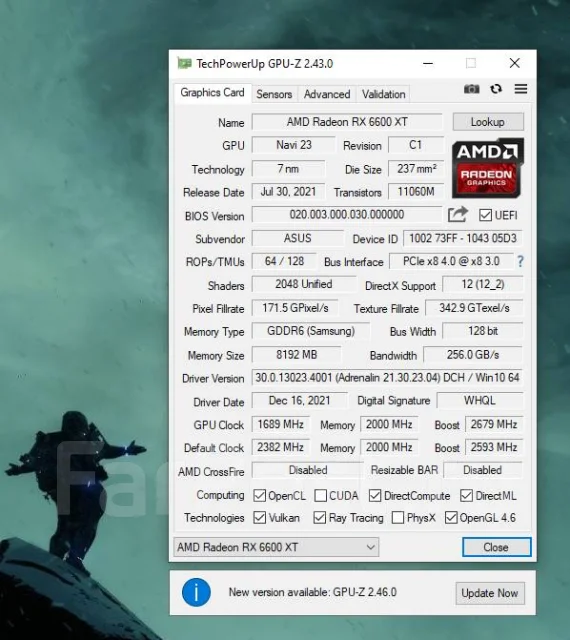This screenshot has height=640, width=570.
Task: Click the Boost value 2679 MHz
Action: [494, 424]
